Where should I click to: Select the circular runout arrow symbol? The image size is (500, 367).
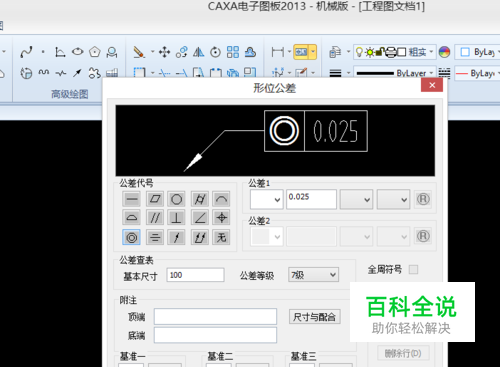pyautogui.click(x=176, y=237)
